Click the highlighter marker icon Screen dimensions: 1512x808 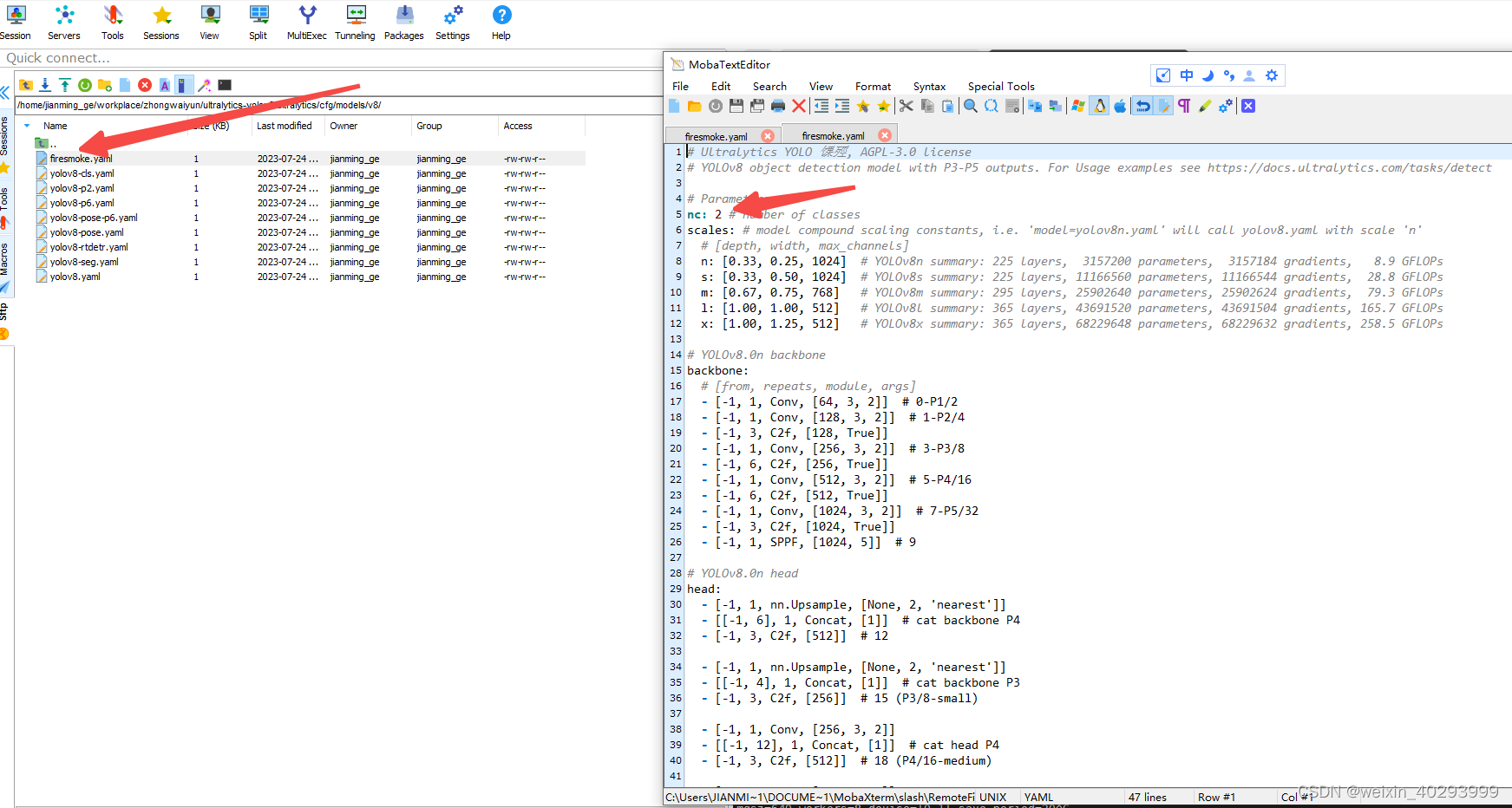pyautogui.click(x=1205, y=106)
